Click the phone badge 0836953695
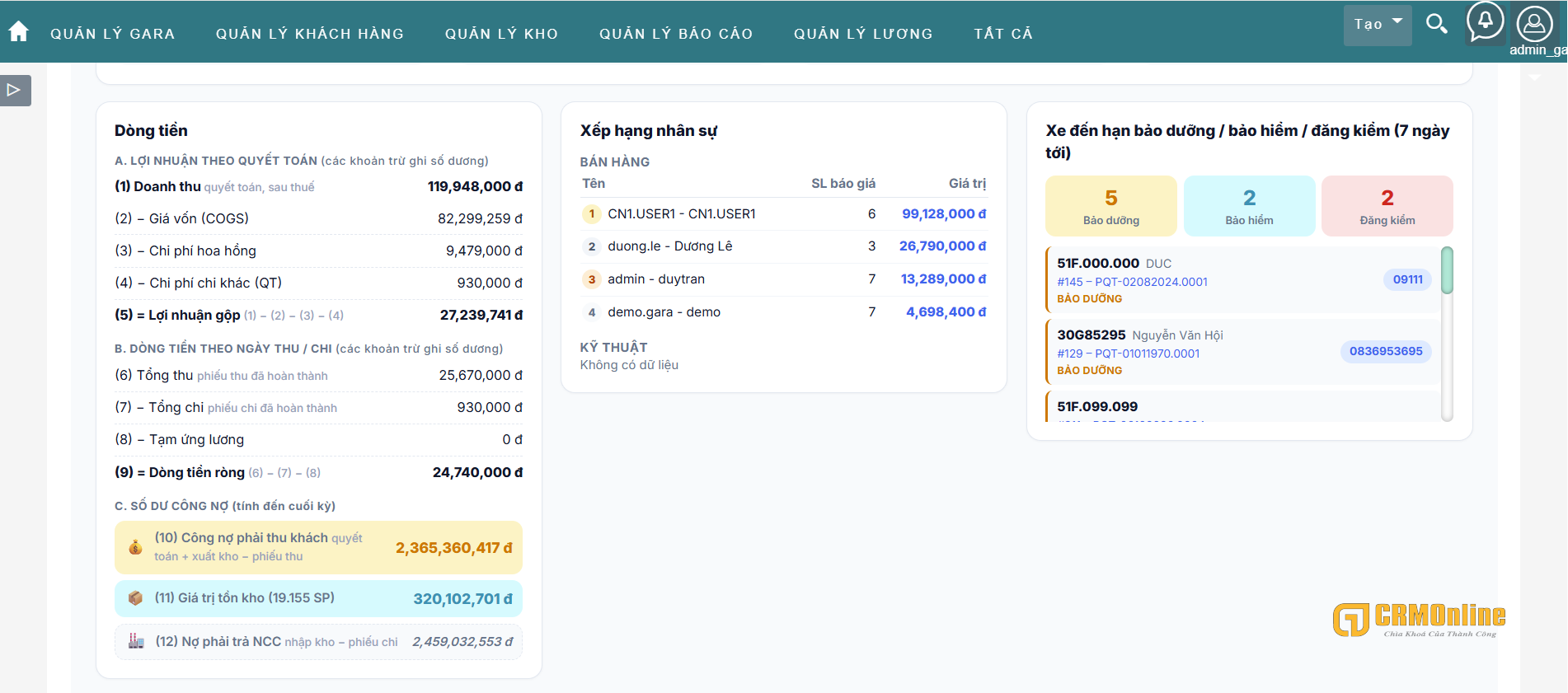The image size is (1568, 693). [1387, 352]
